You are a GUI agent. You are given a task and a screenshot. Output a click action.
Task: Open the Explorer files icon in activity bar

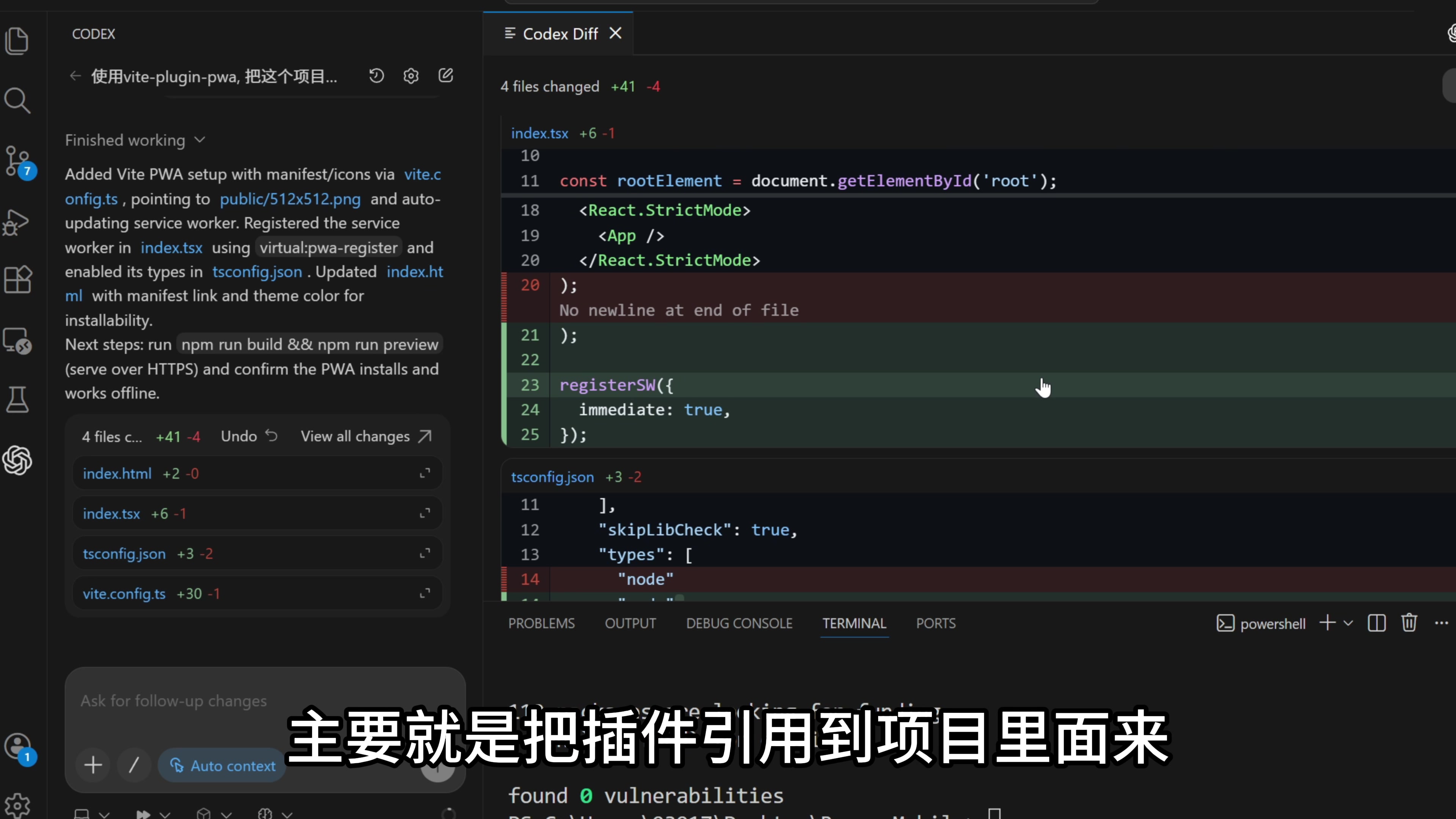(17, 41)
